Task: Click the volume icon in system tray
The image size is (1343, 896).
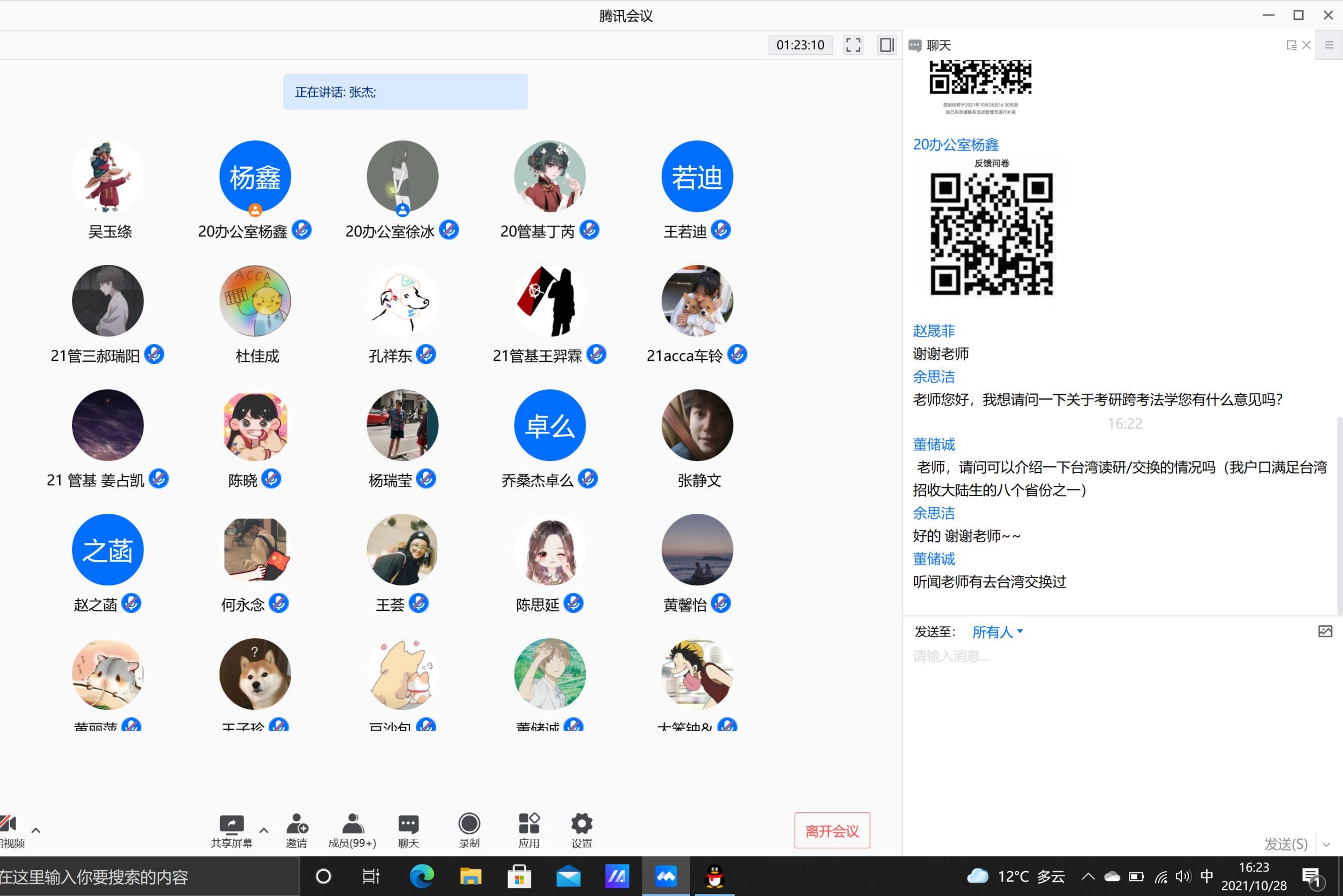Action: pos(1184,876)
